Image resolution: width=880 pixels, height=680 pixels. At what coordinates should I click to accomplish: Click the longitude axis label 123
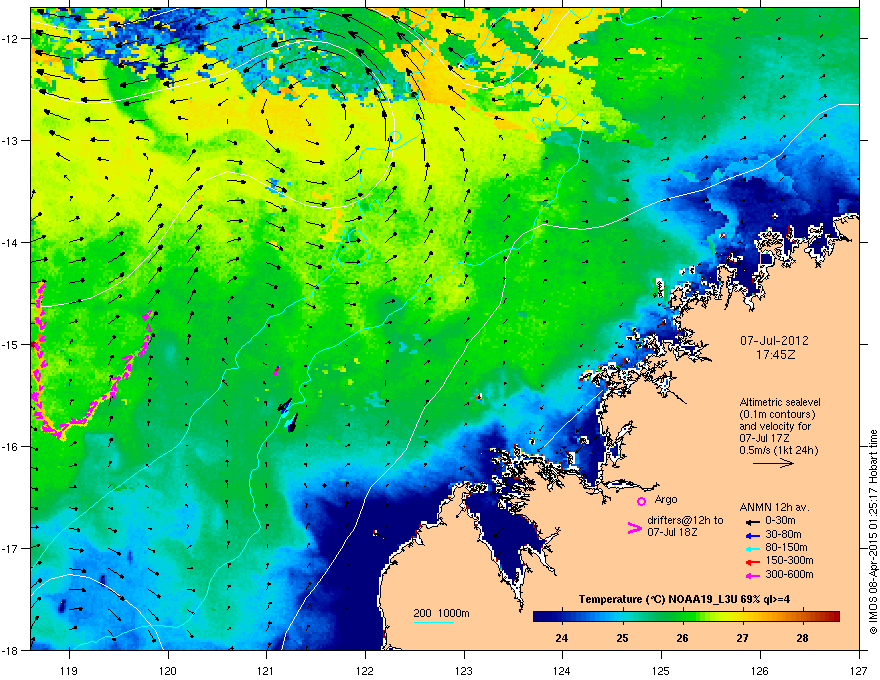click(464, 670)
